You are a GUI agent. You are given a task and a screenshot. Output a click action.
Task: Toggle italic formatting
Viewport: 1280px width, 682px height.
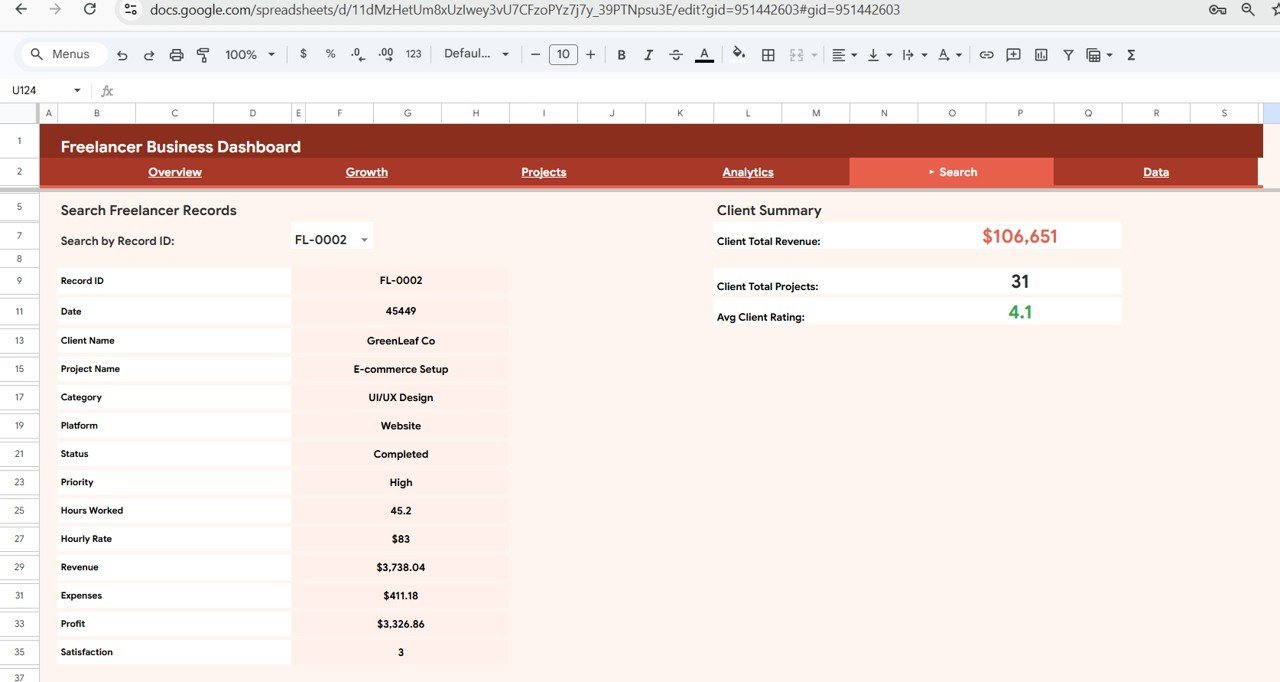[648, 54]
